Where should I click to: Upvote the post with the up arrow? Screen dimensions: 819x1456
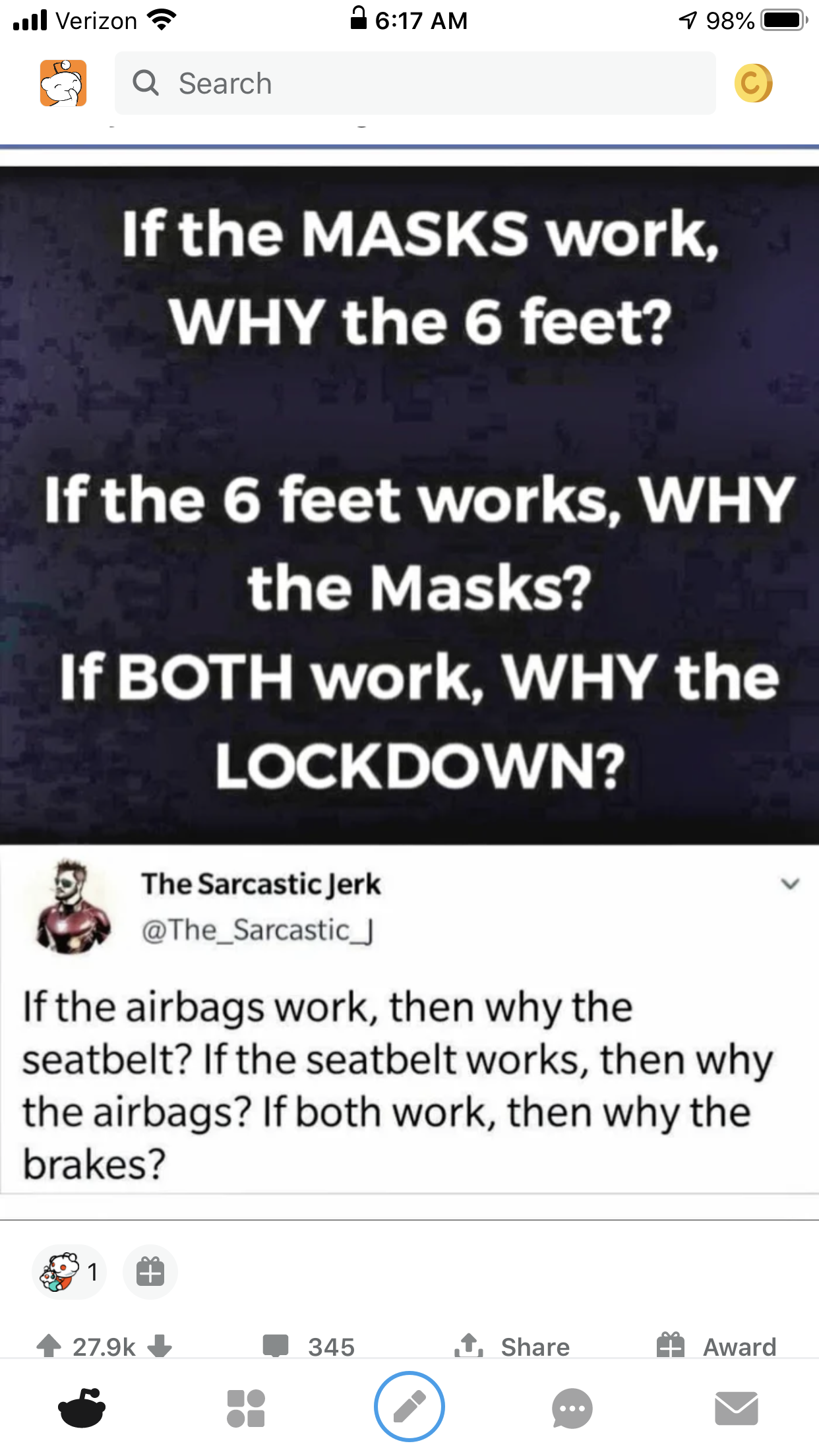pyautogui.click(x=49, y=1346)
